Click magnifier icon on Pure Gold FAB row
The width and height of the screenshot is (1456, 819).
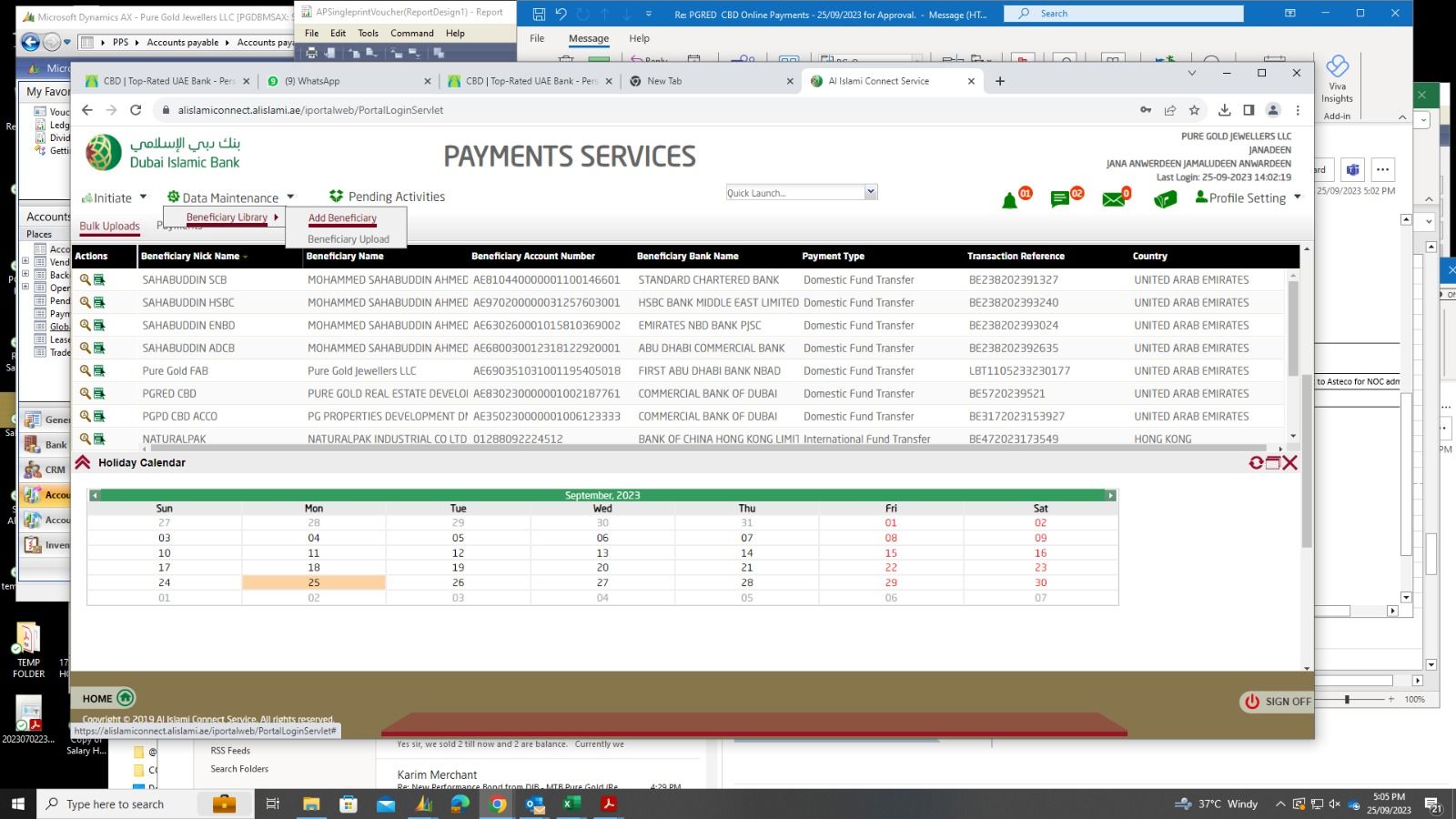85,370
